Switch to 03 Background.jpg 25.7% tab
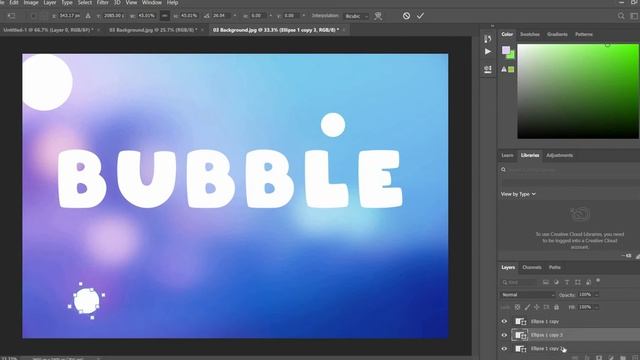 153,30
